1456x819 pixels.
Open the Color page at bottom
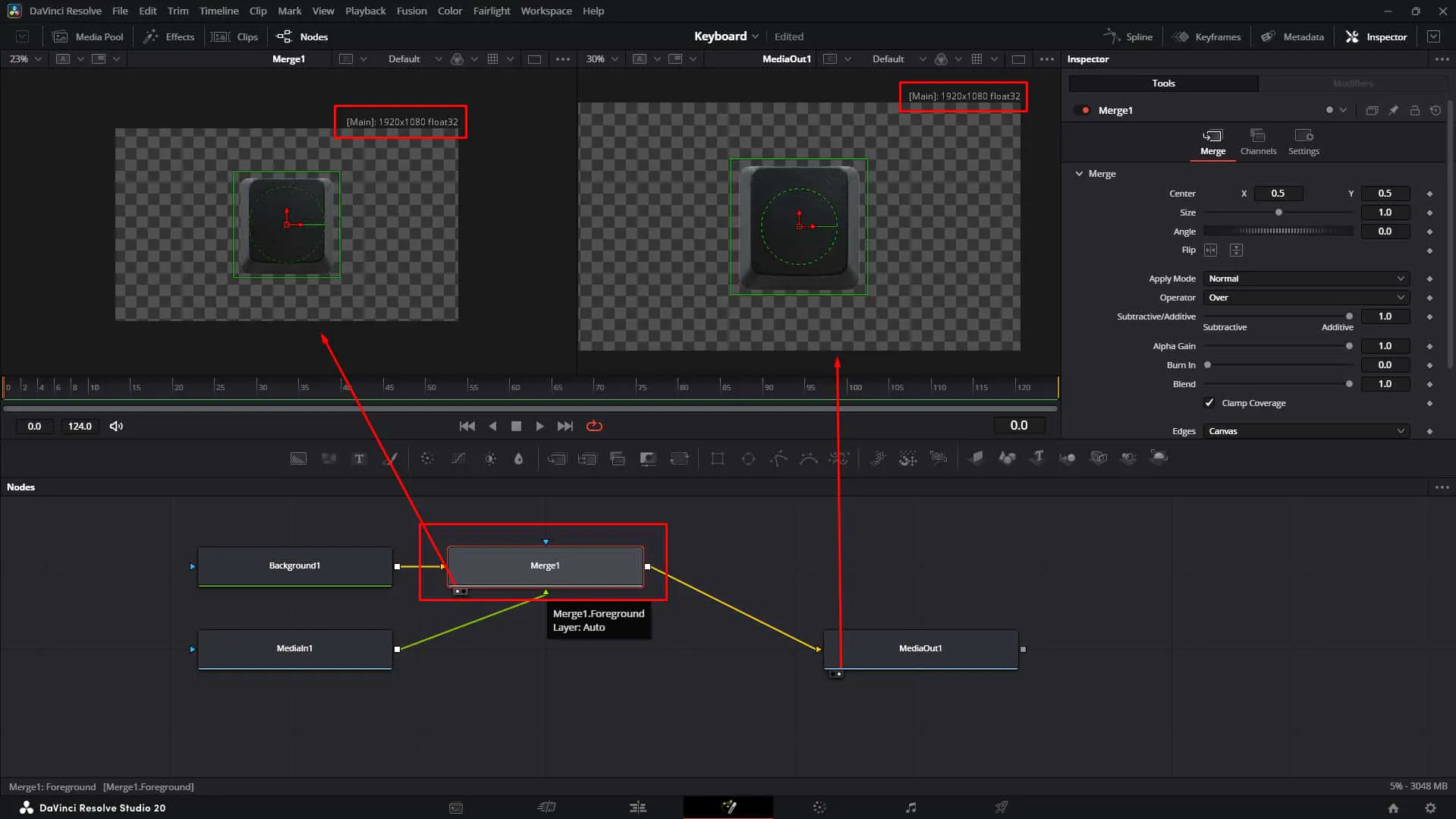pos(819,807)
